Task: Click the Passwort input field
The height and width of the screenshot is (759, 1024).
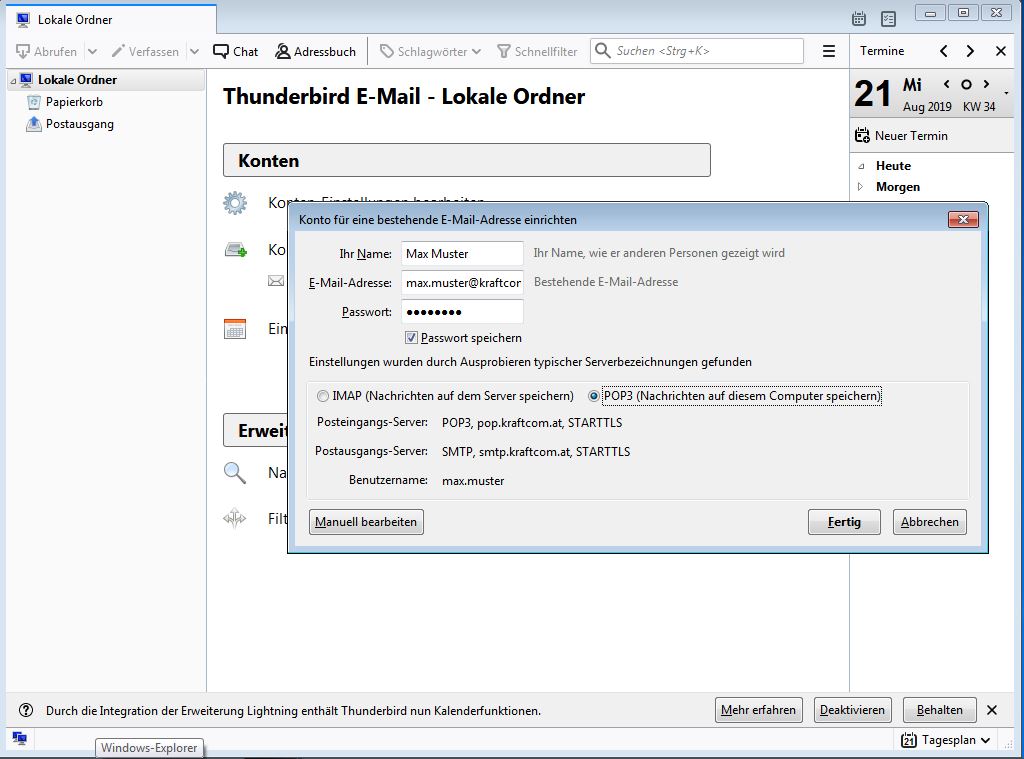Action: [462, 312]
